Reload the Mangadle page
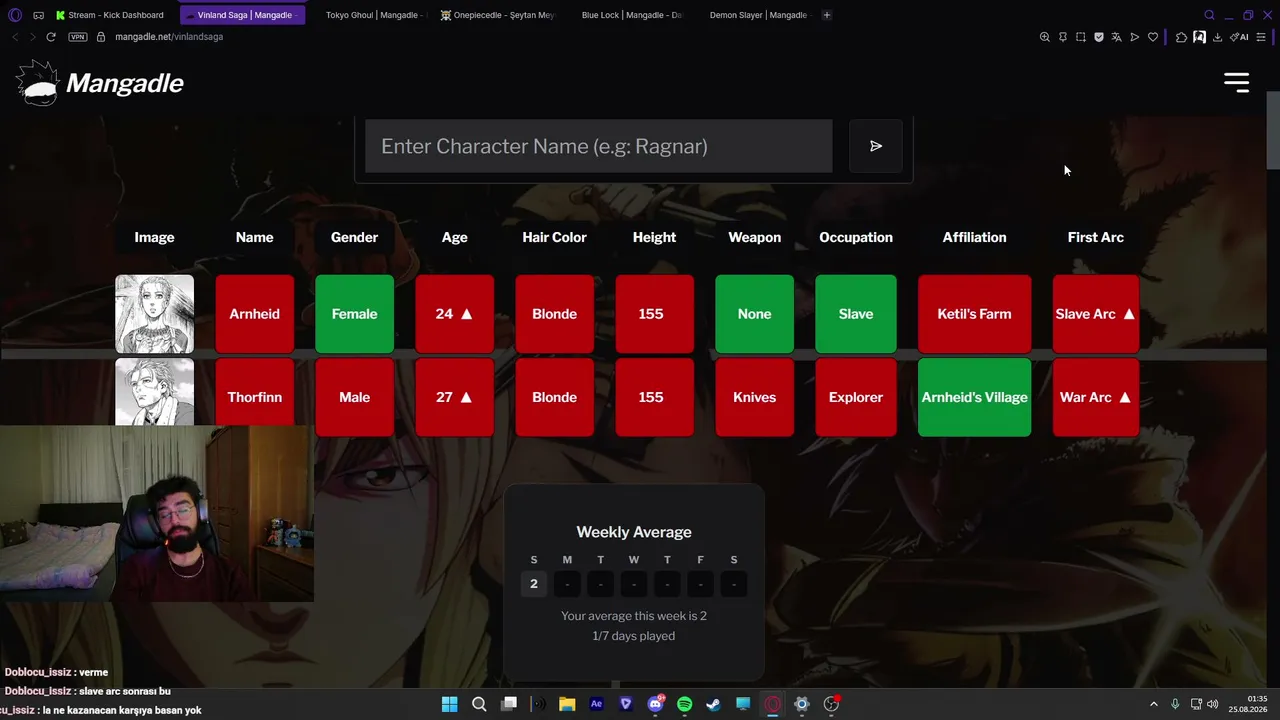1280x720 pixels. coord(51,37)
